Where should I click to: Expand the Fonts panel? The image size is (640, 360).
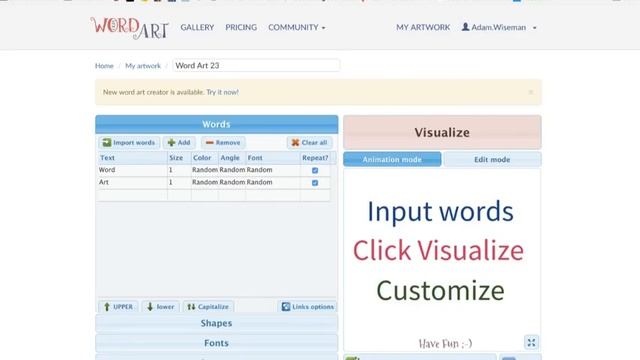click(x=216, y=343)
